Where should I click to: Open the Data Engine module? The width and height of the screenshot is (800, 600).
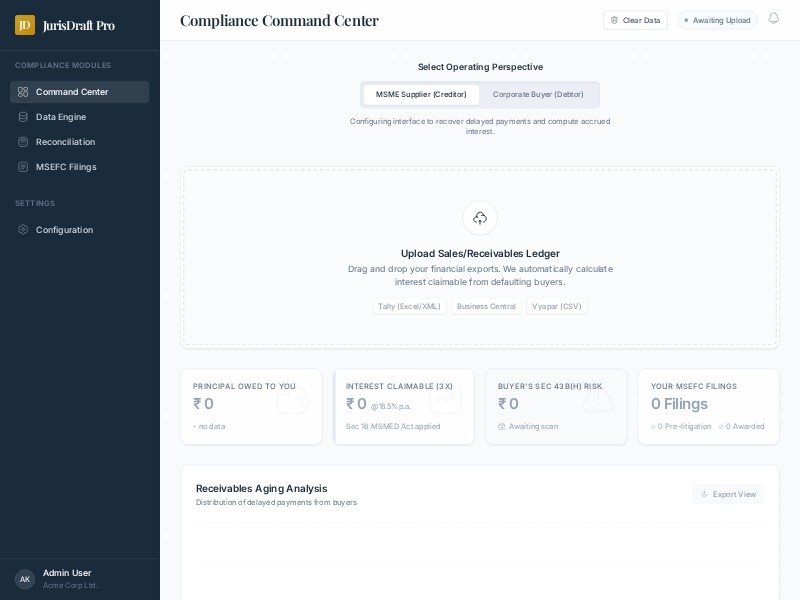coord(61,117)
